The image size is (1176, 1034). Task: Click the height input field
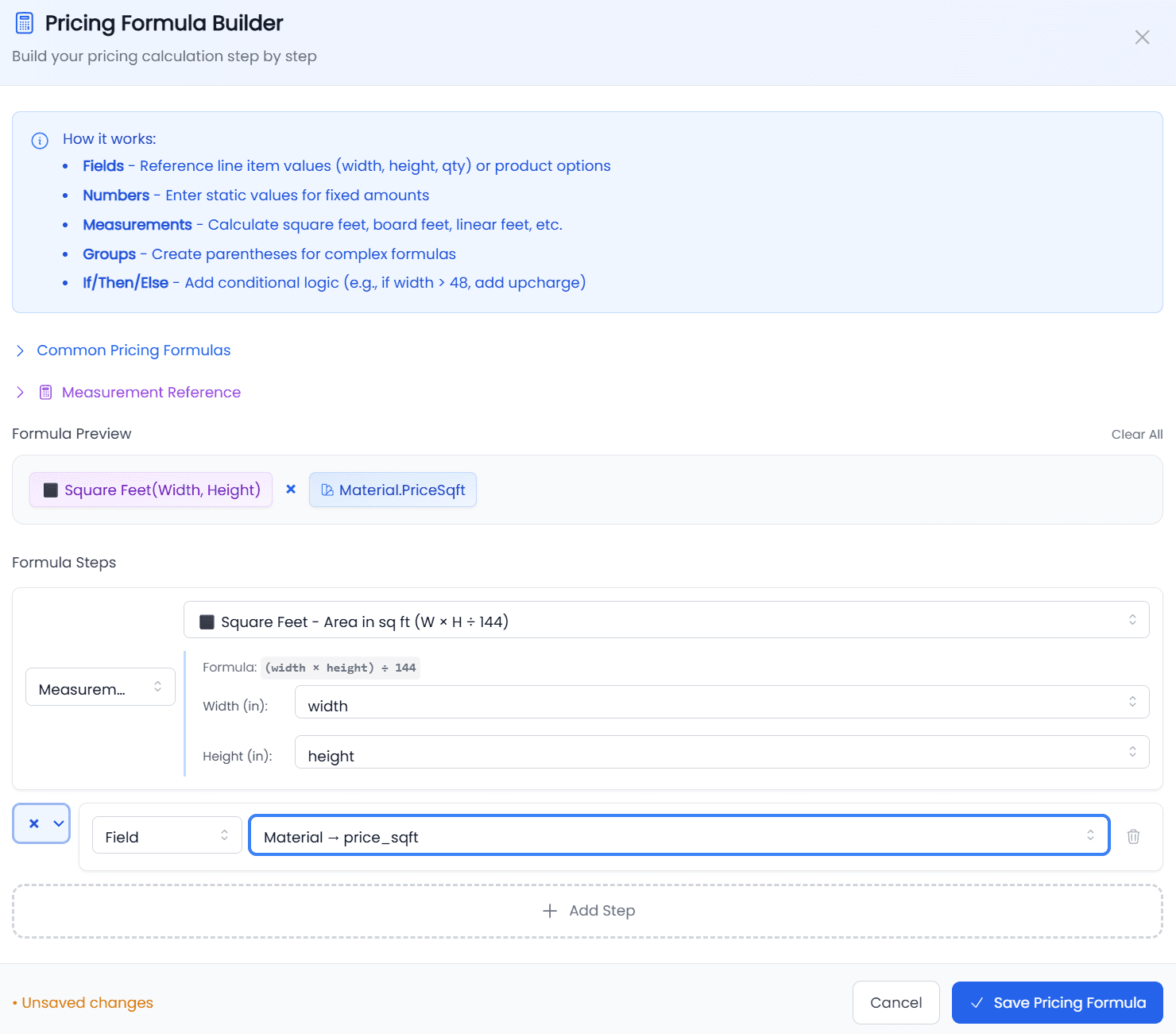point(720,753)
